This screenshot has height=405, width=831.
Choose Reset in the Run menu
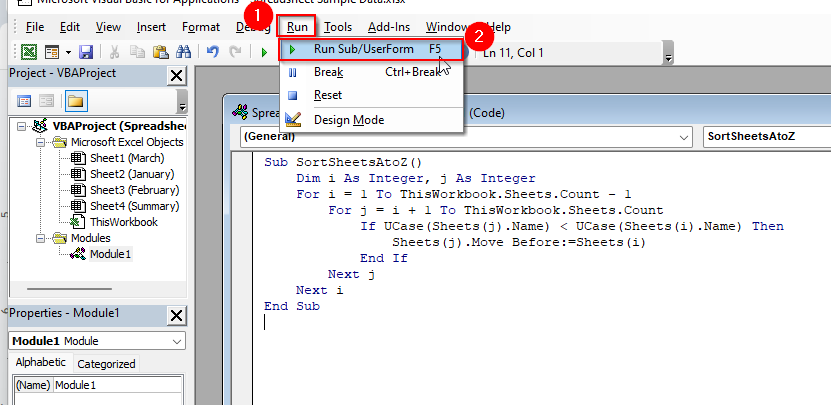click(372, 95)
